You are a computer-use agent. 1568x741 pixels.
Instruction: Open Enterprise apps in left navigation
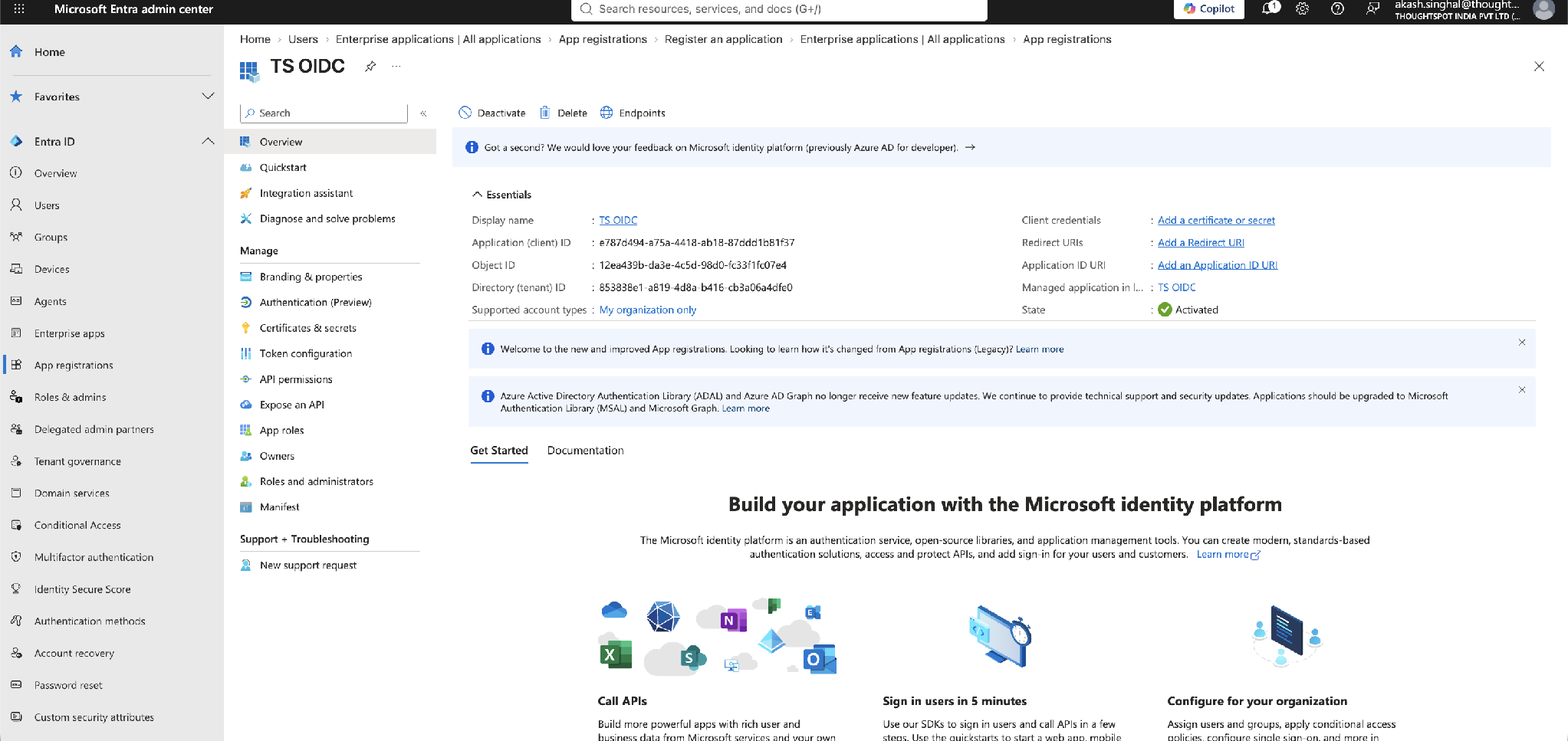click(69, 333)
